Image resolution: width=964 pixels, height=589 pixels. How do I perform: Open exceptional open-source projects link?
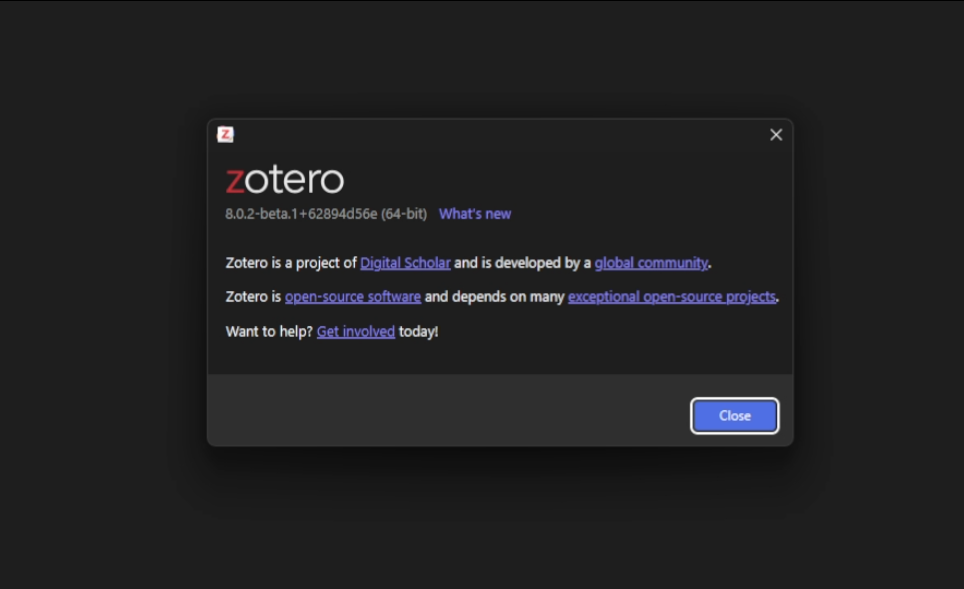click(x=672, y=297)
